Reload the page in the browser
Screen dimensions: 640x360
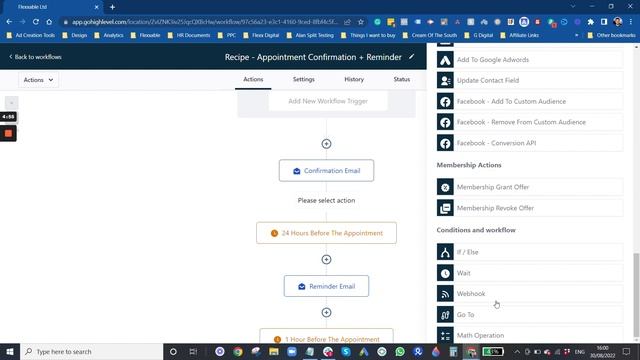tap(36, 22)
